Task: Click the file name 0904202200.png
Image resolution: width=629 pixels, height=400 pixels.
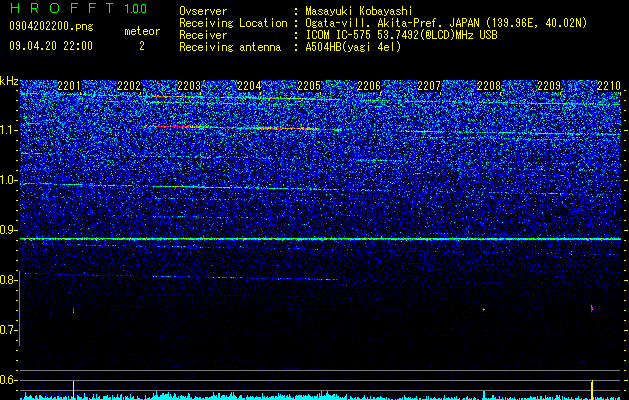Action: click(51, 27)
